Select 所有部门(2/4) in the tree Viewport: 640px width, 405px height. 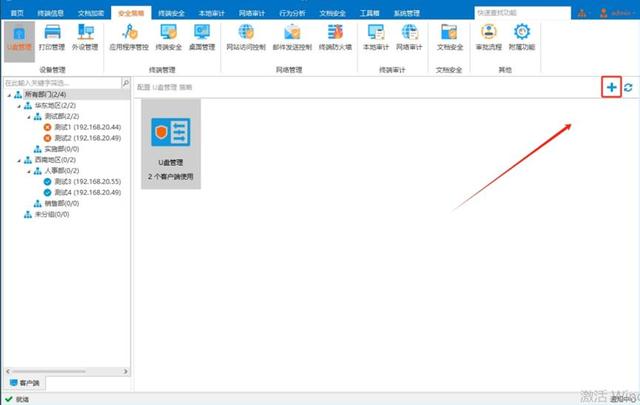pyautogui.click(x=45, y=94)
